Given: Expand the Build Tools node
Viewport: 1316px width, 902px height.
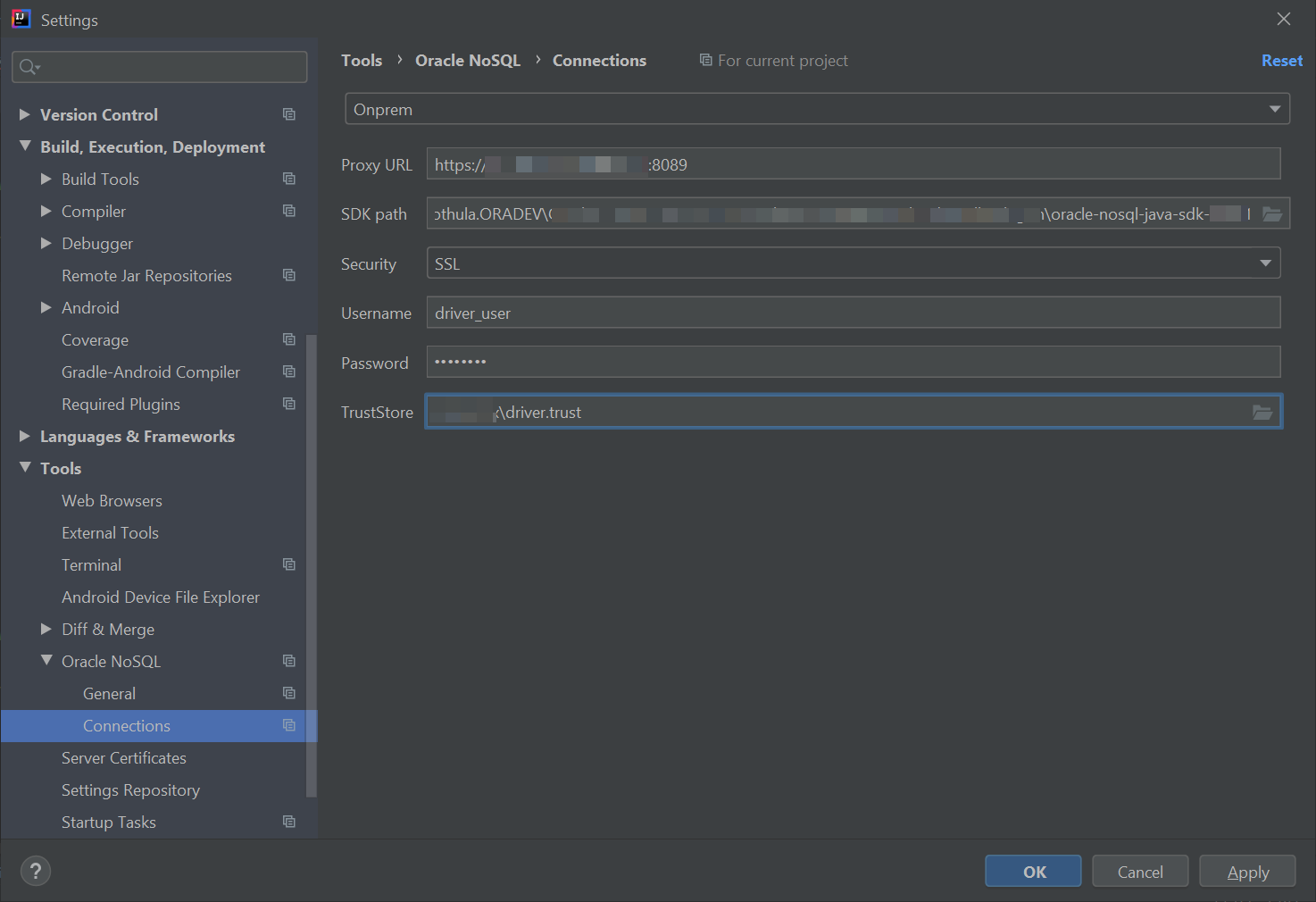Looking at the screenshot, I should click(x=46, y=179).
